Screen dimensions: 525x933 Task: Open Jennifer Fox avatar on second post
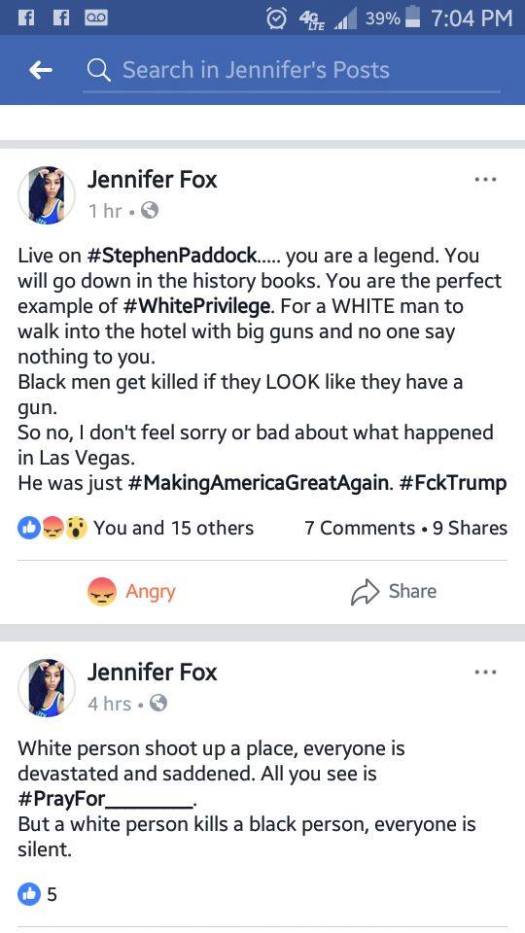47,688
